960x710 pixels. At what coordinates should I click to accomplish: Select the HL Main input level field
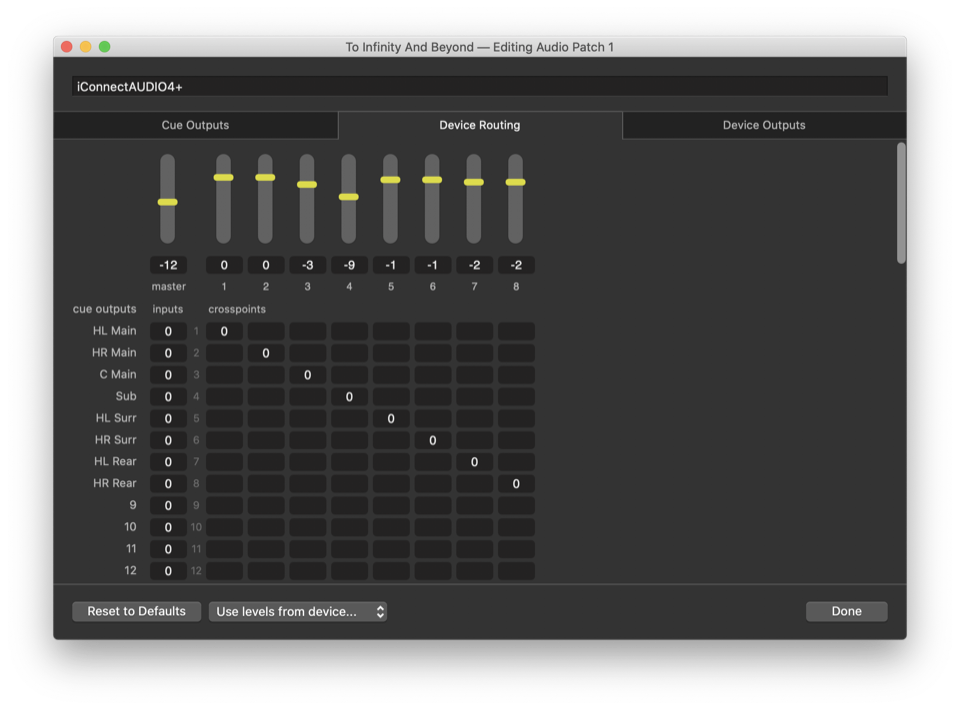[168, 331]
